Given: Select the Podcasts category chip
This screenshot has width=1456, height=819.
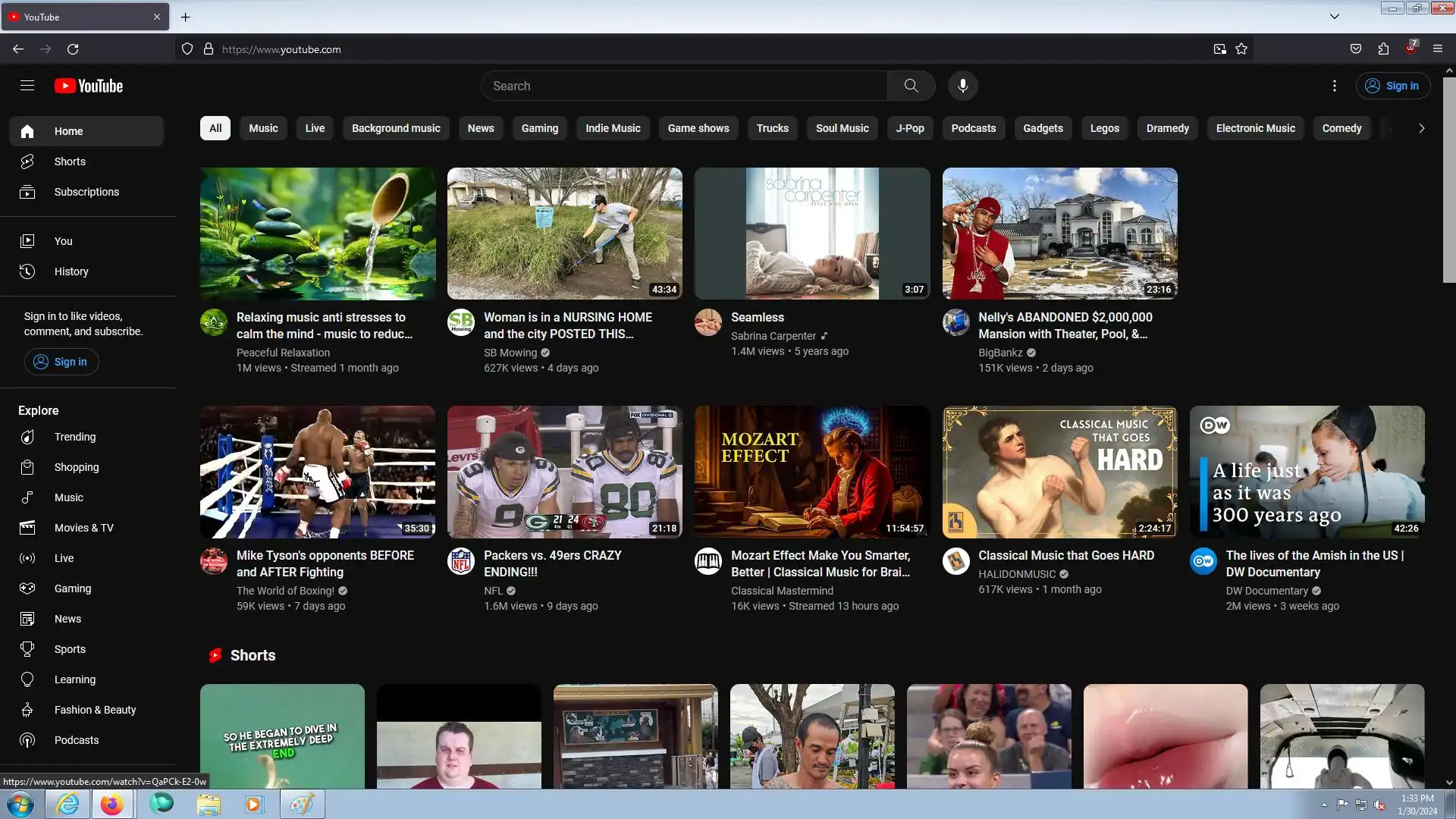Looking at the screenshot, I should tap(973, 128).
